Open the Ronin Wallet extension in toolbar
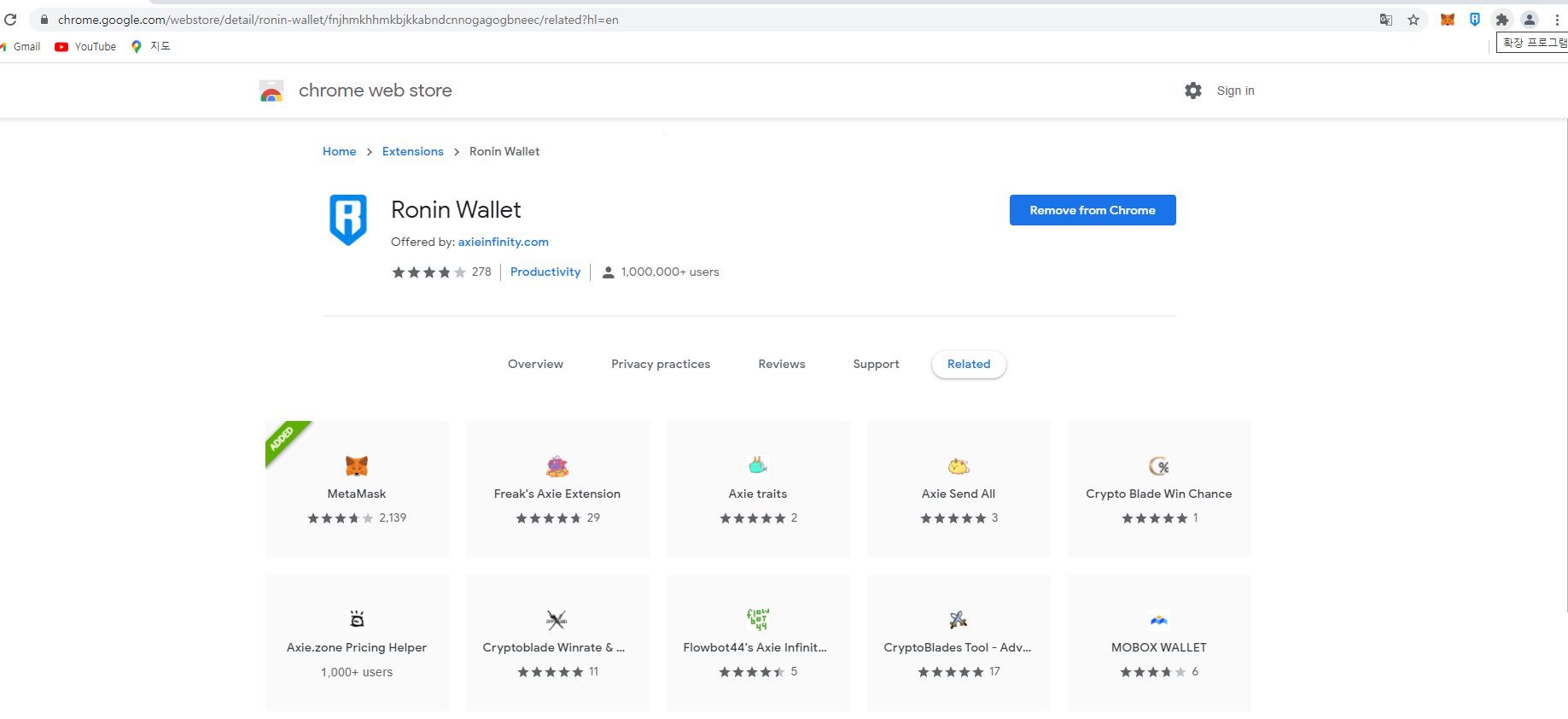Viewport: 1568px width, 719px height. coord(1475,20)
